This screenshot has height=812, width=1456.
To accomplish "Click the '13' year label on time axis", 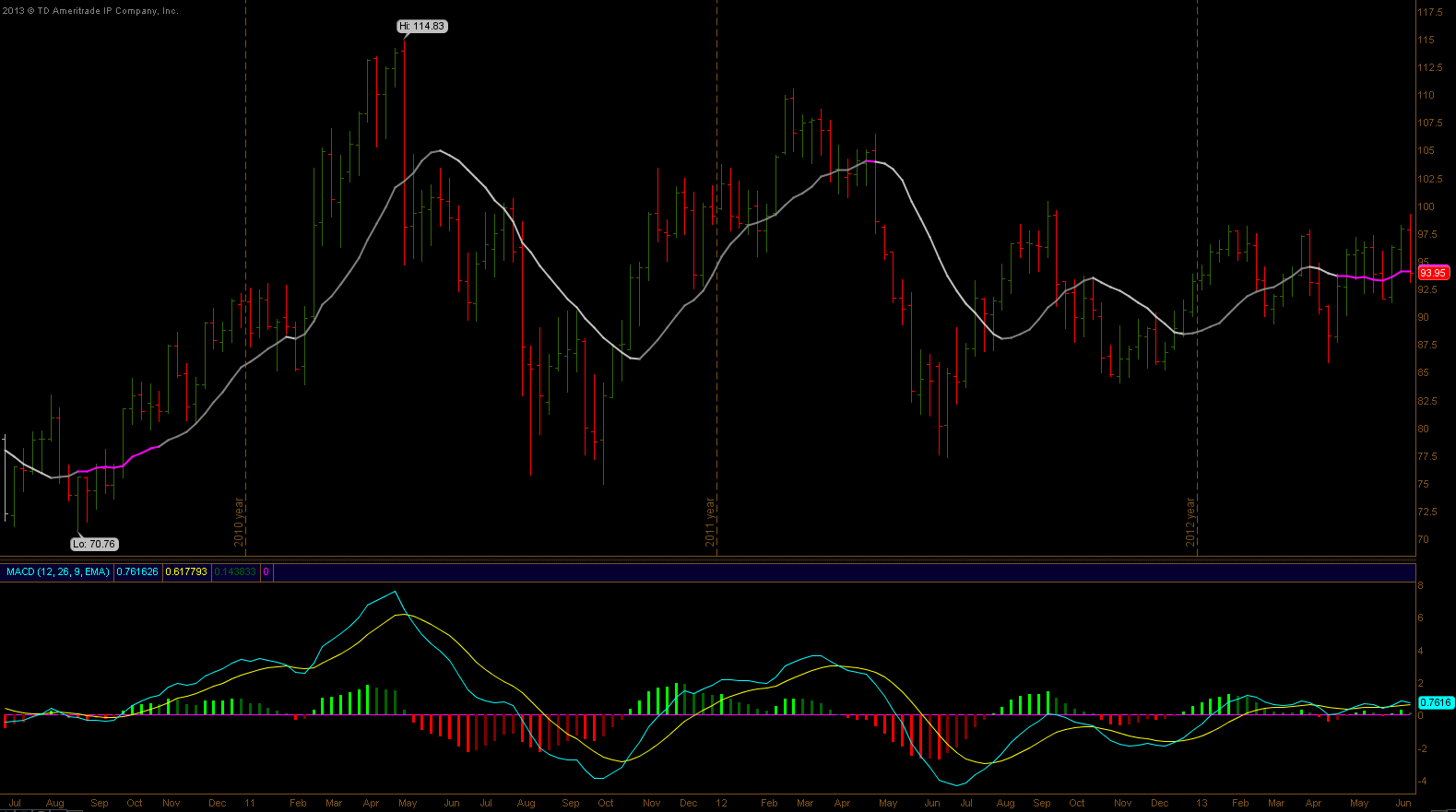I will tap(1201, 803).
